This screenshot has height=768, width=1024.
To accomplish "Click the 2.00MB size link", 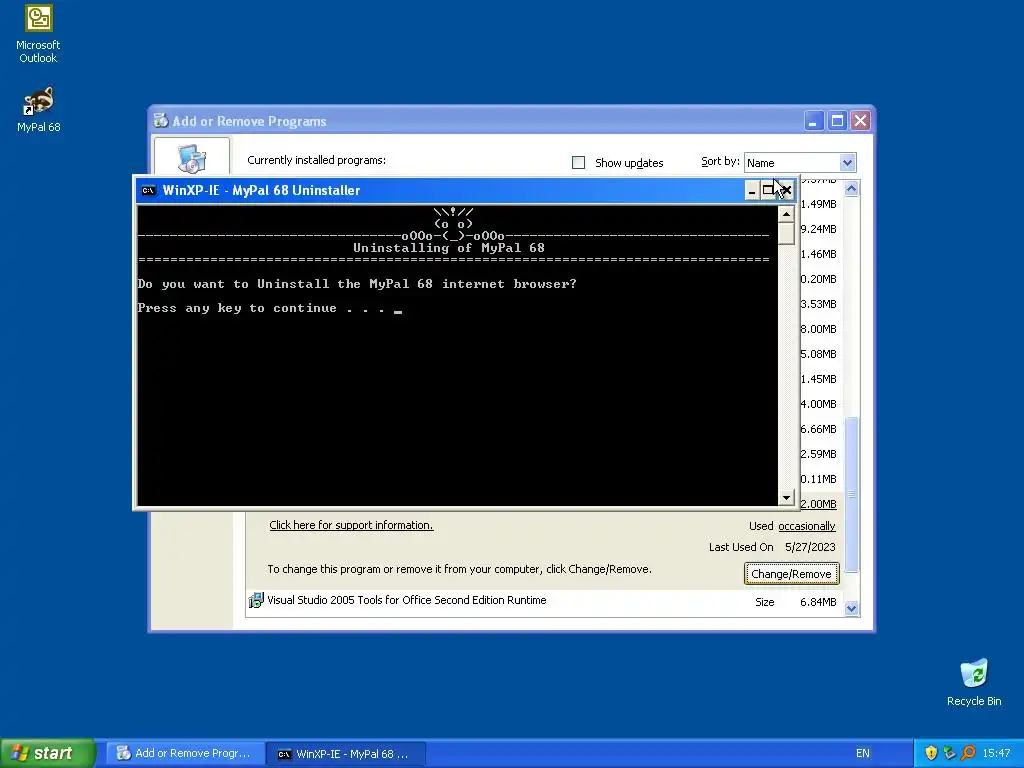I will (818, 504).
